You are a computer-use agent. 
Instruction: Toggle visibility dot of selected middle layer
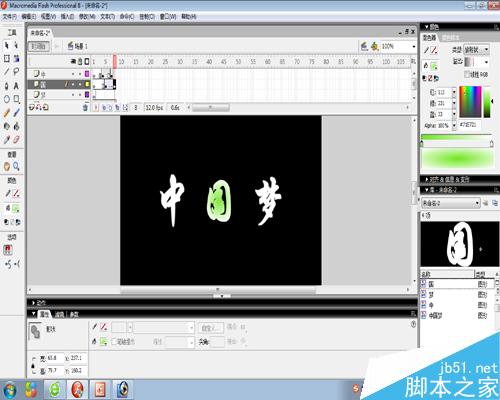click(73, 84)
